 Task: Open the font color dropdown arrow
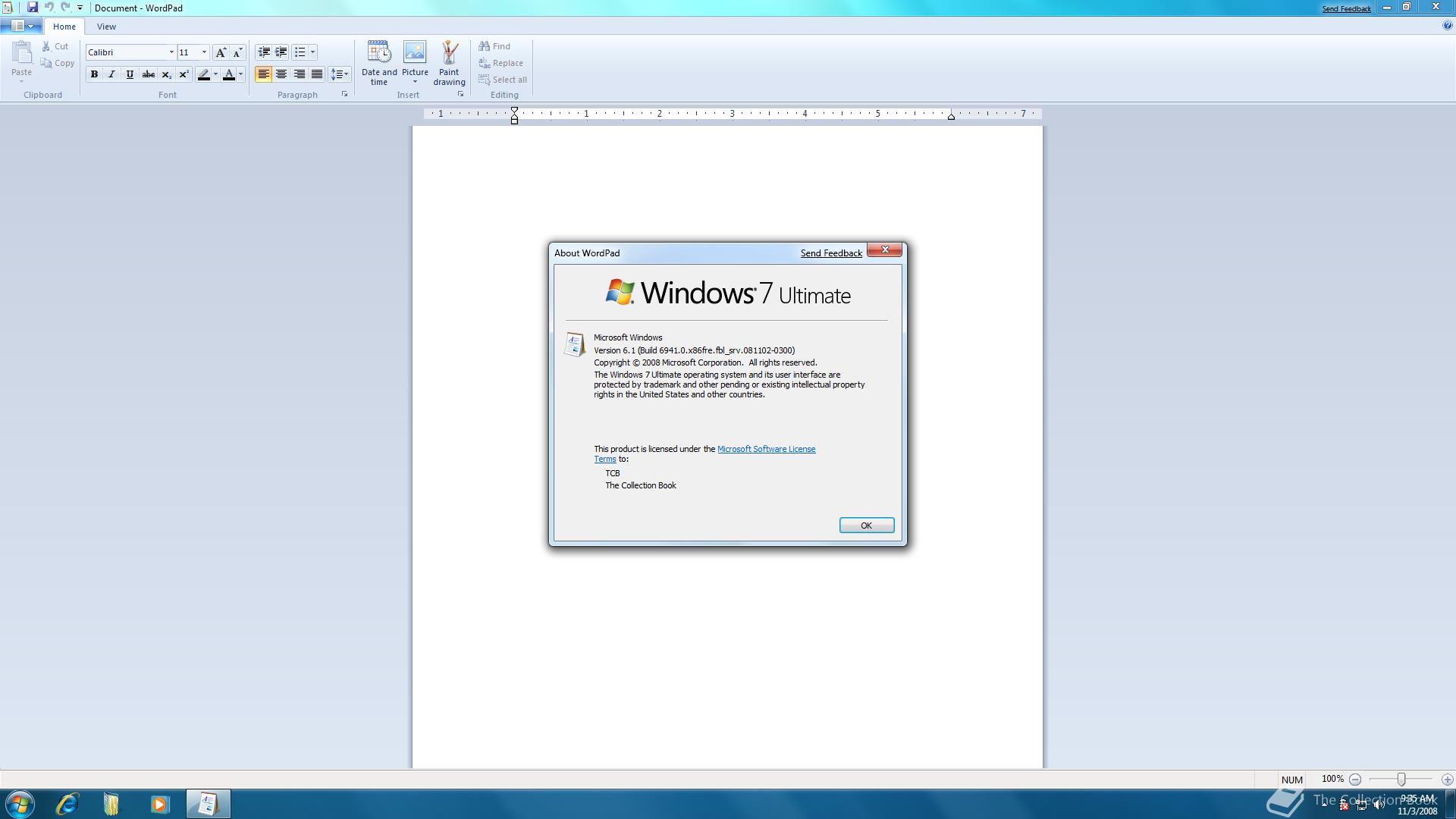tap(241, 74)
